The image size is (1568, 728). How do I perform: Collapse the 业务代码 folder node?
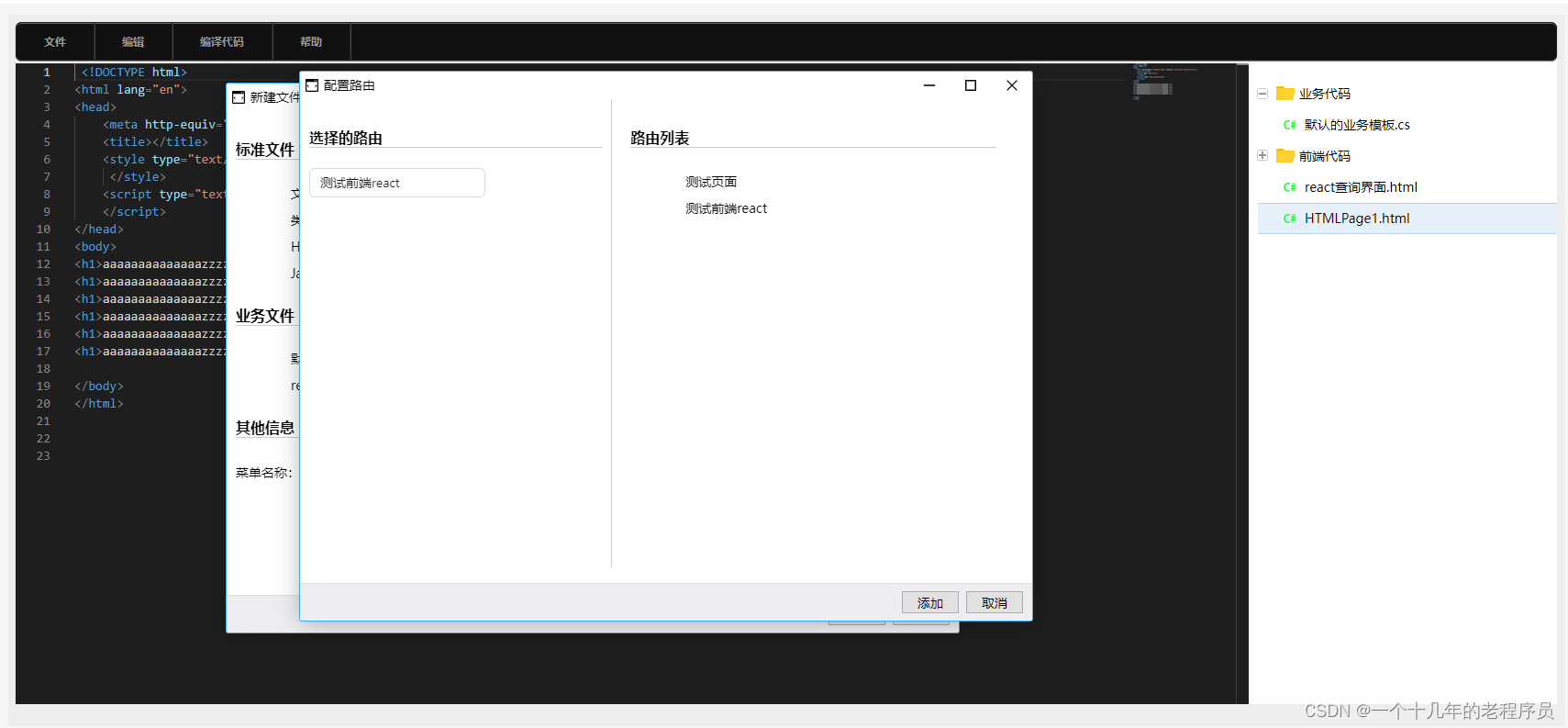1262,94
